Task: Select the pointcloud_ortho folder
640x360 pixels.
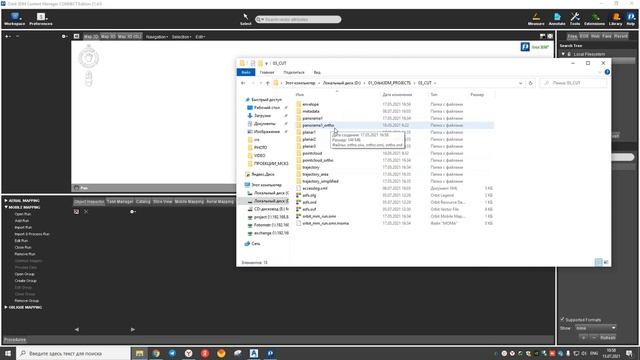Action: pos(318,160)
